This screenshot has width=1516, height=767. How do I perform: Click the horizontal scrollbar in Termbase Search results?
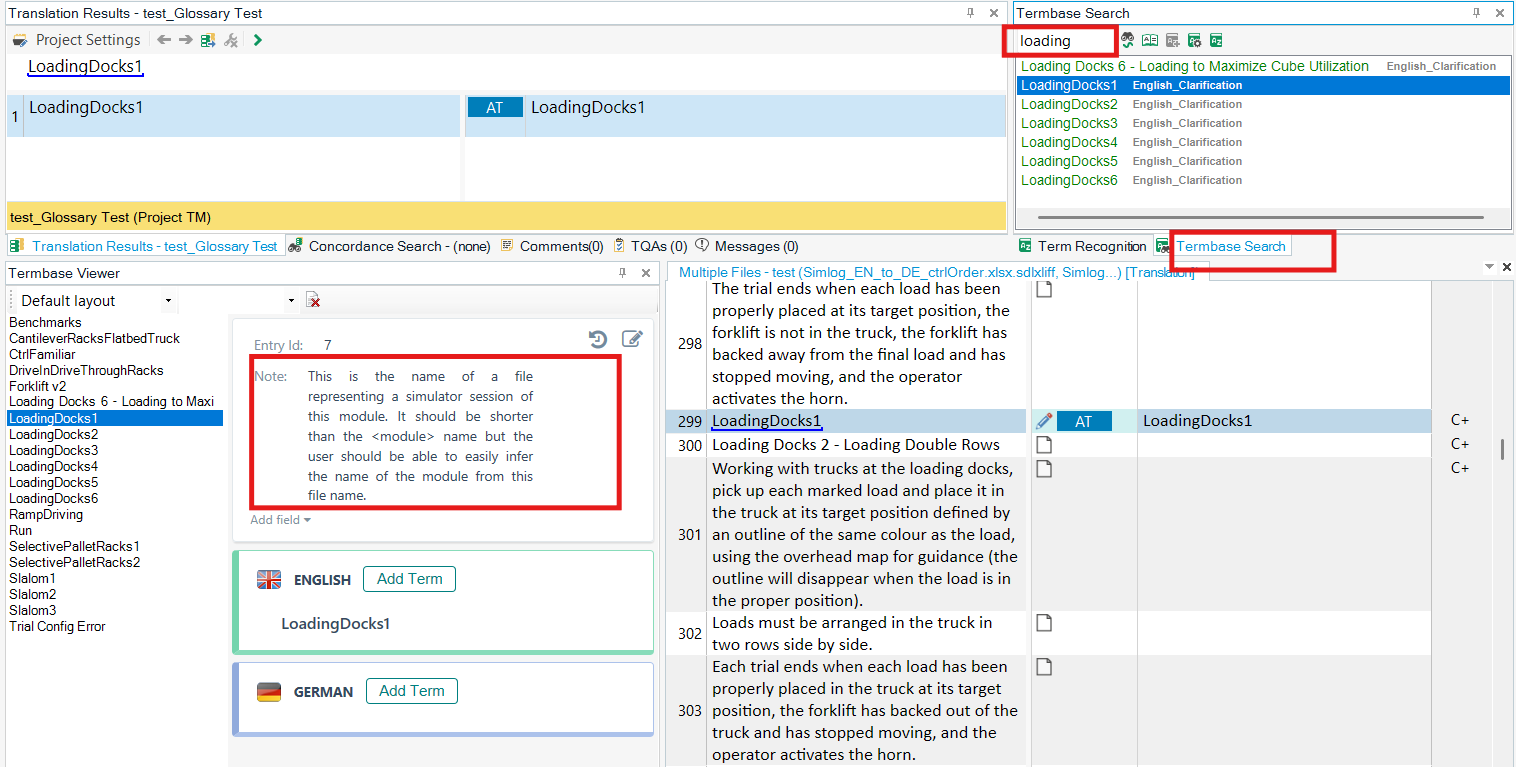[x=1260, y=217]
